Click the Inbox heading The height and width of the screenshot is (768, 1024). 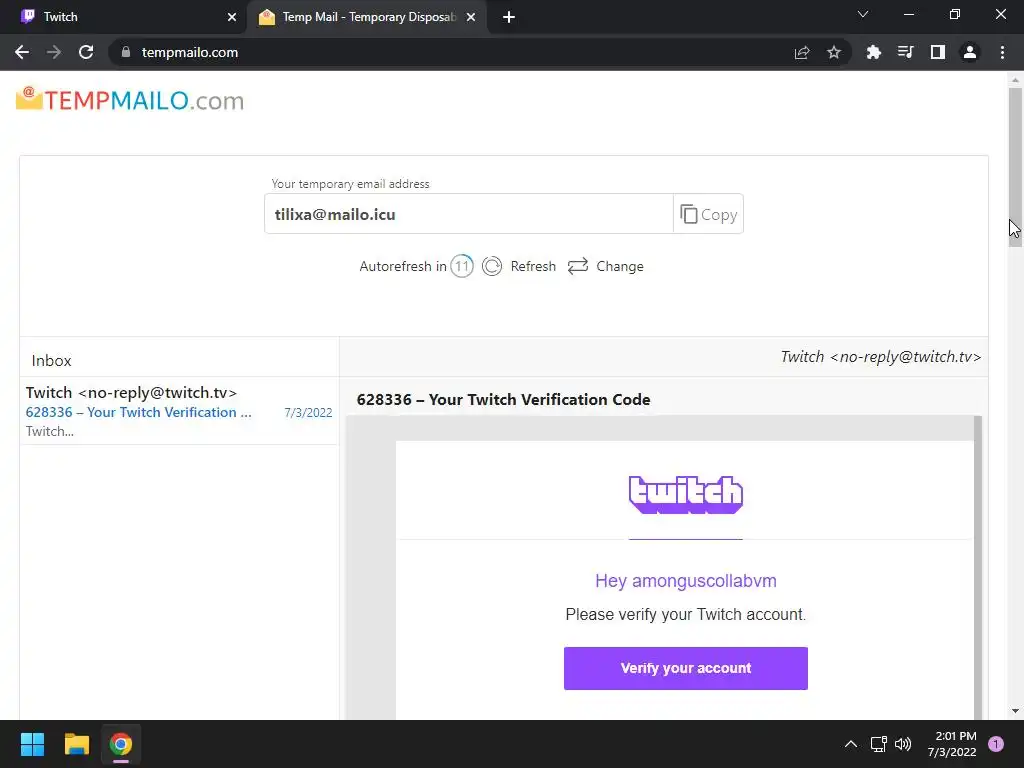52,360
